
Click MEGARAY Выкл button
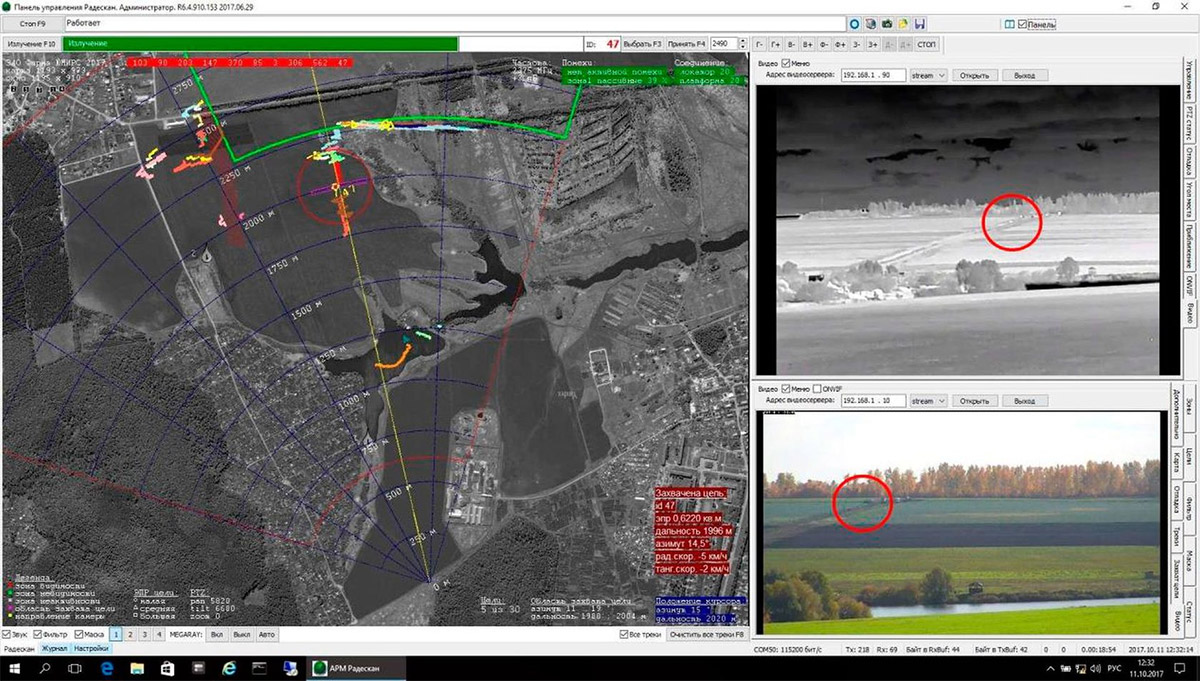243,635
